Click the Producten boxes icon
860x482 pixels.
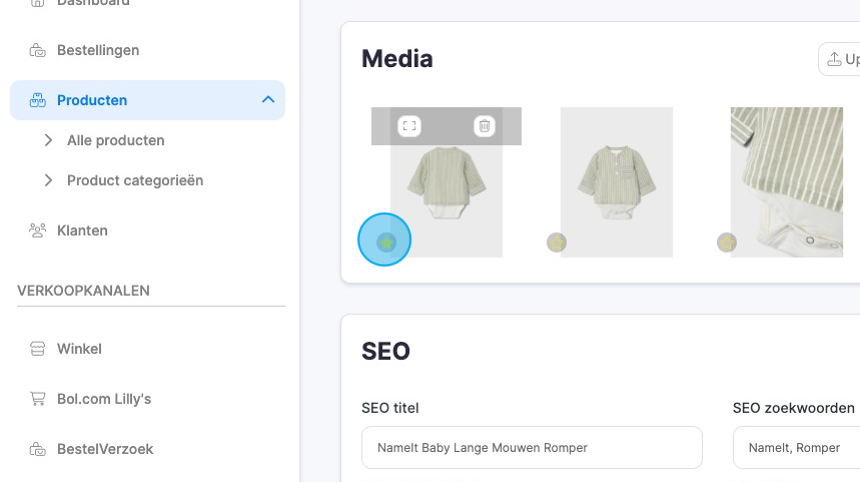38,100
